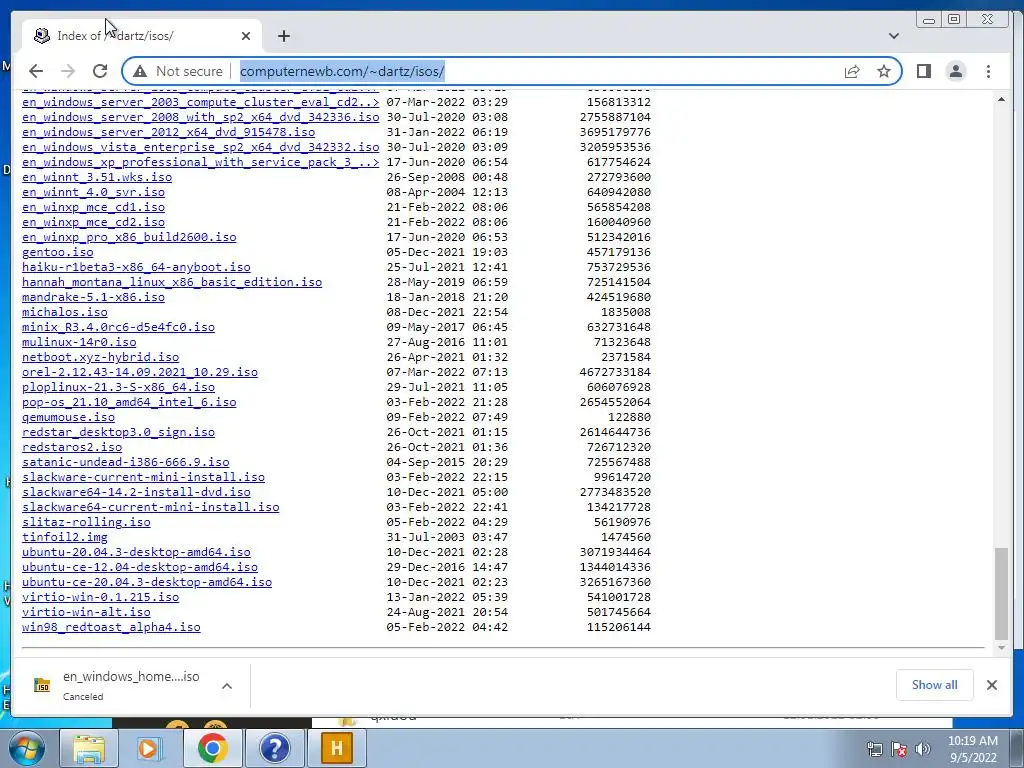The width and height of the screenshot is (1024, 768).
Task: Open the Chrome profile menu
Action: pos(955,71)
